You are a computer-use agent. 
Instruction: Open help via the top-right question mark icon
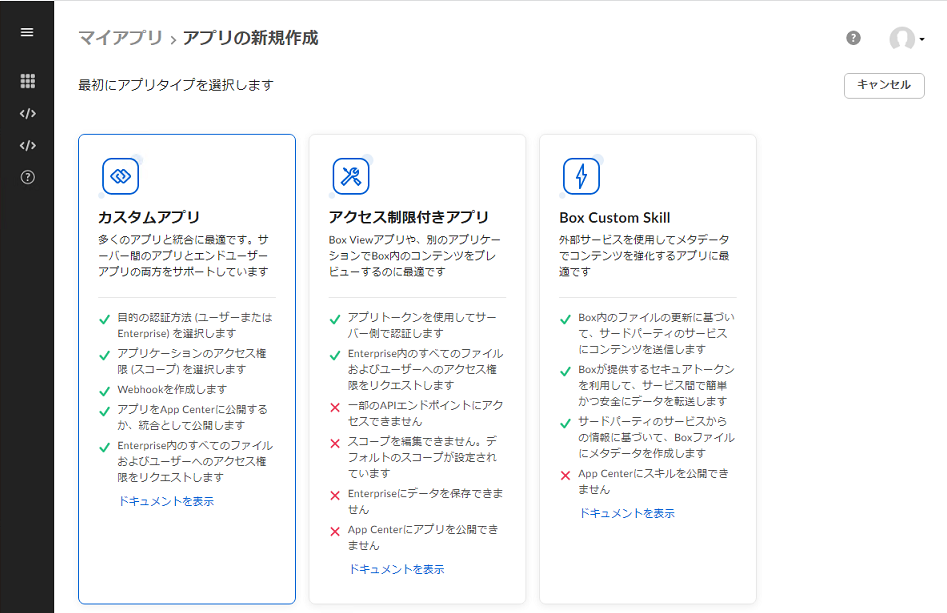tap(852, 38)
